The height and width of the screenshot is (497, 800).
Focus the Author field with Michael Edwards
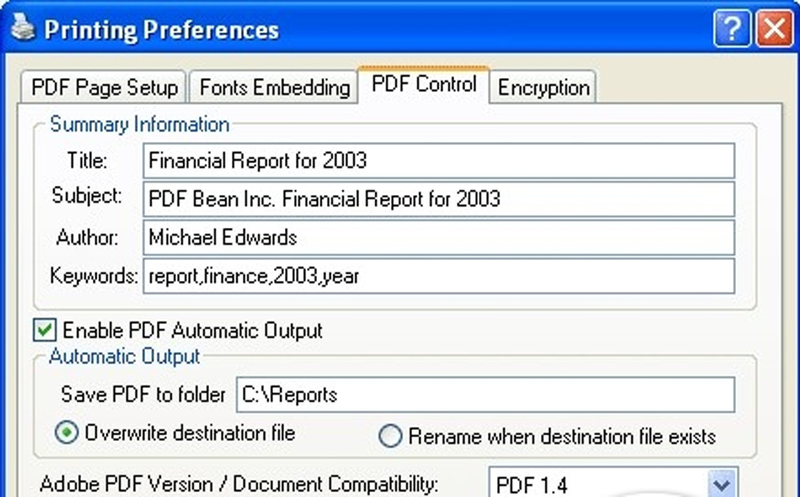tap(439, 238)
